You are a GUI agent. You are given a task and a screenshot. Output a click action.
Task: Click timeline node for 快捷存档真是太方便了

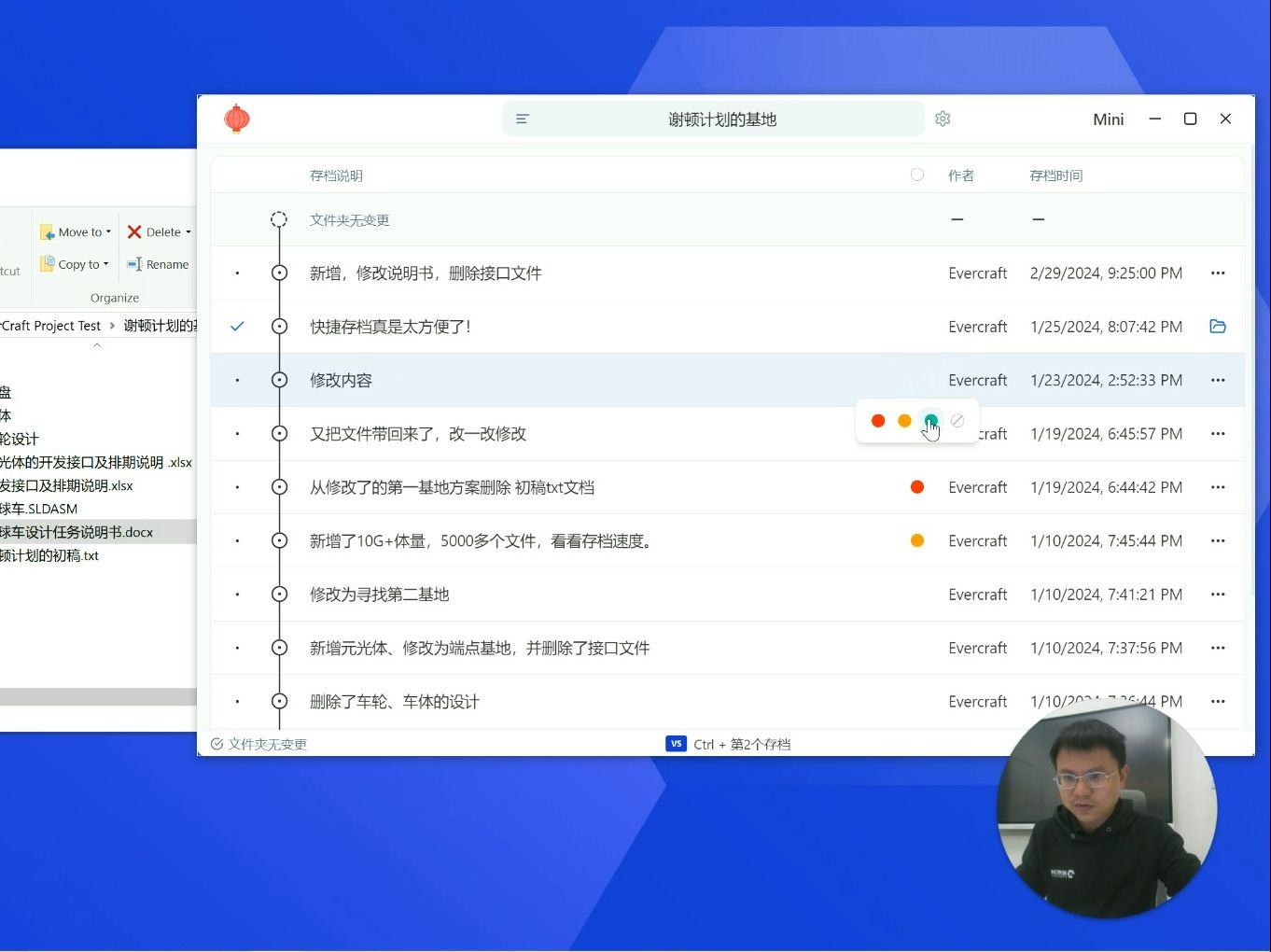click(x=279, y=327)
